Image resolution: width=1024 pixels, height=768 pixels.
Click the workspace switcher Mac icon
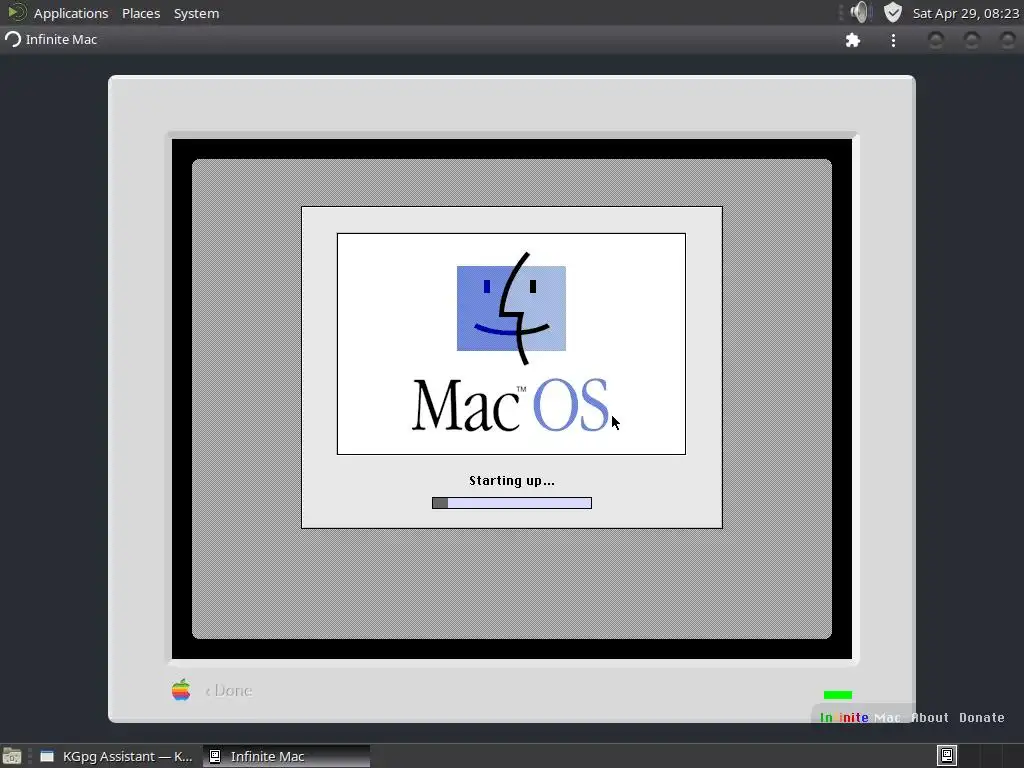coord(947,756)
